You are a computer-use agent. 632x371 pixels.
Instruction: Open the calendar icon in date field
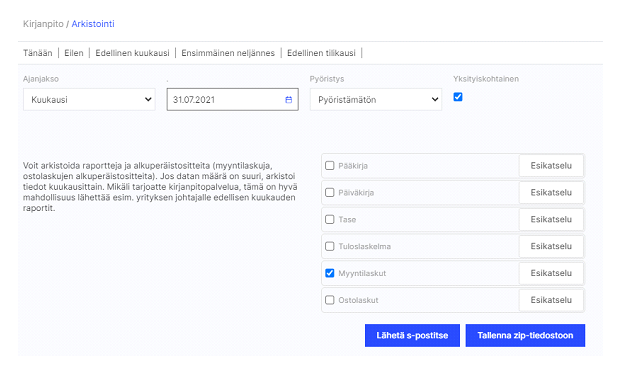289,100
